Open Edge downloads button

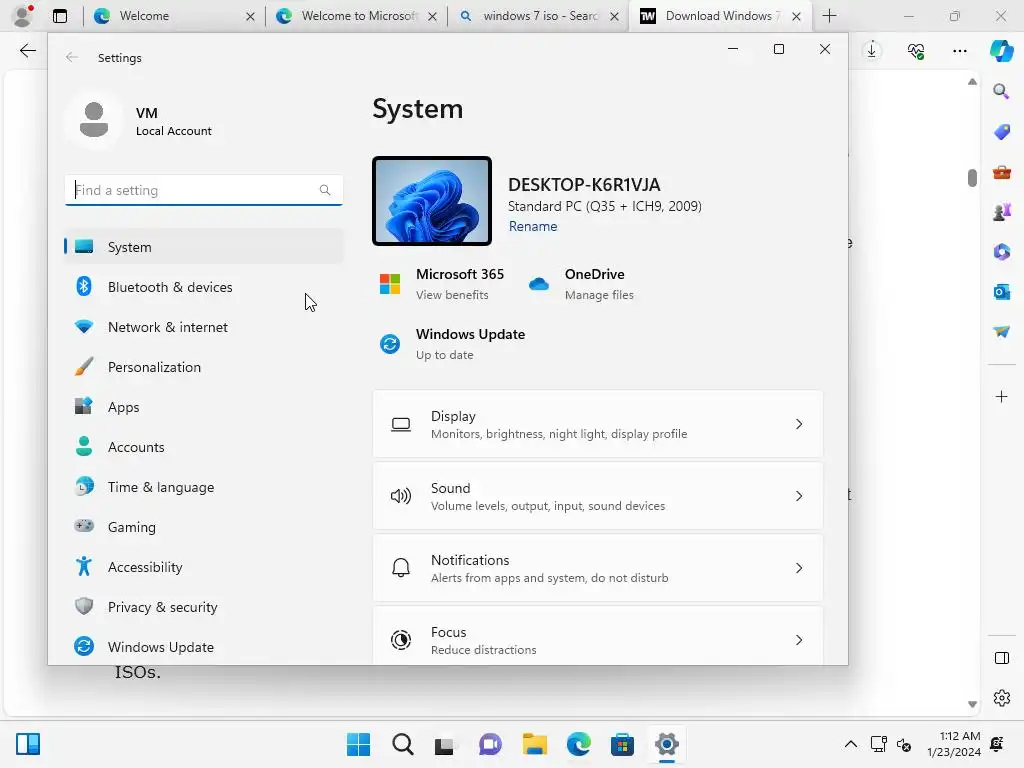[x=872, y=50]
